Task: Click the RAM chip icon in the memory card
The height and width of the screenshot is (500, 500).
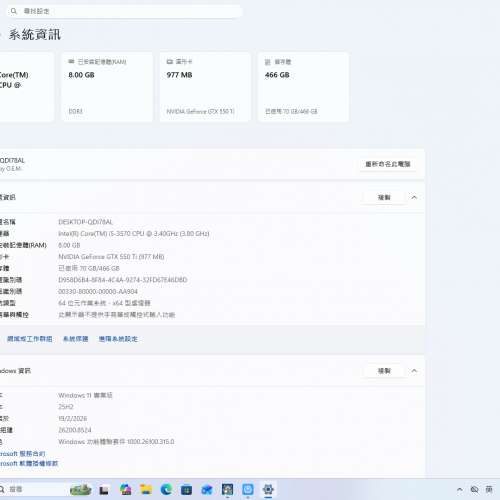Action: pyautogui.click(x=71, y=62)
